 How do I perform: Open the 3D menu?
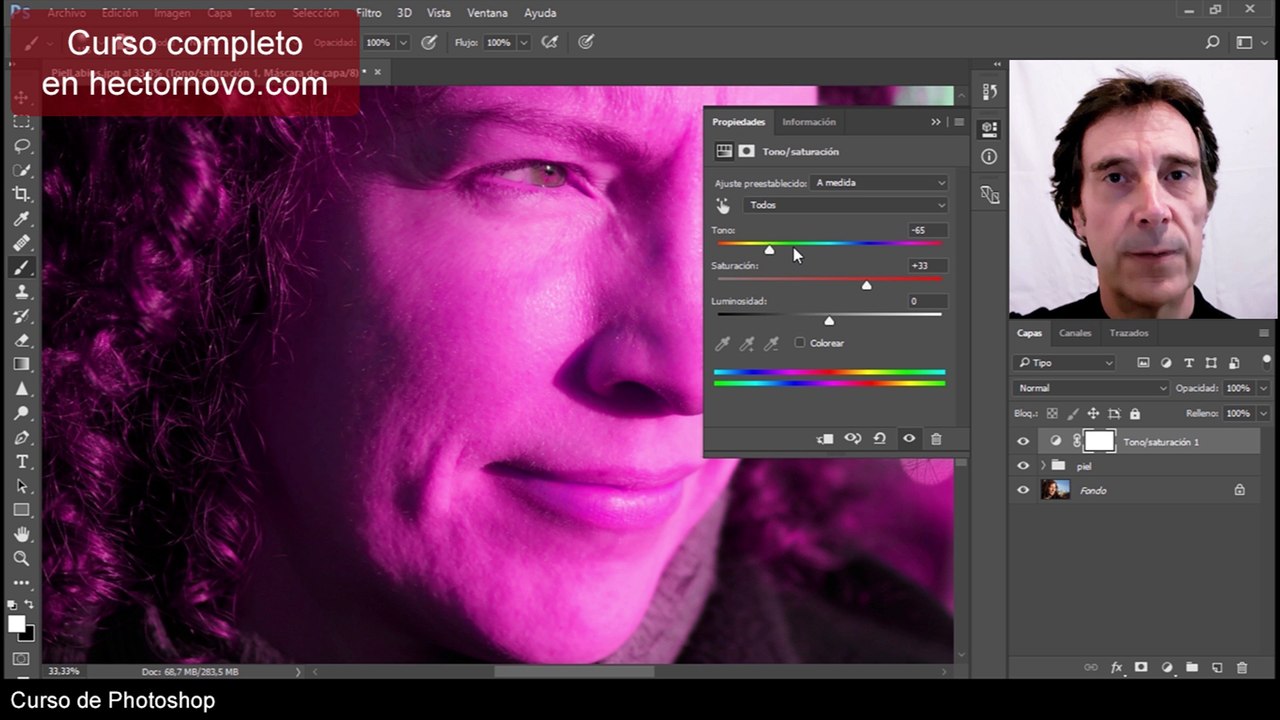(x=404, y=13)
